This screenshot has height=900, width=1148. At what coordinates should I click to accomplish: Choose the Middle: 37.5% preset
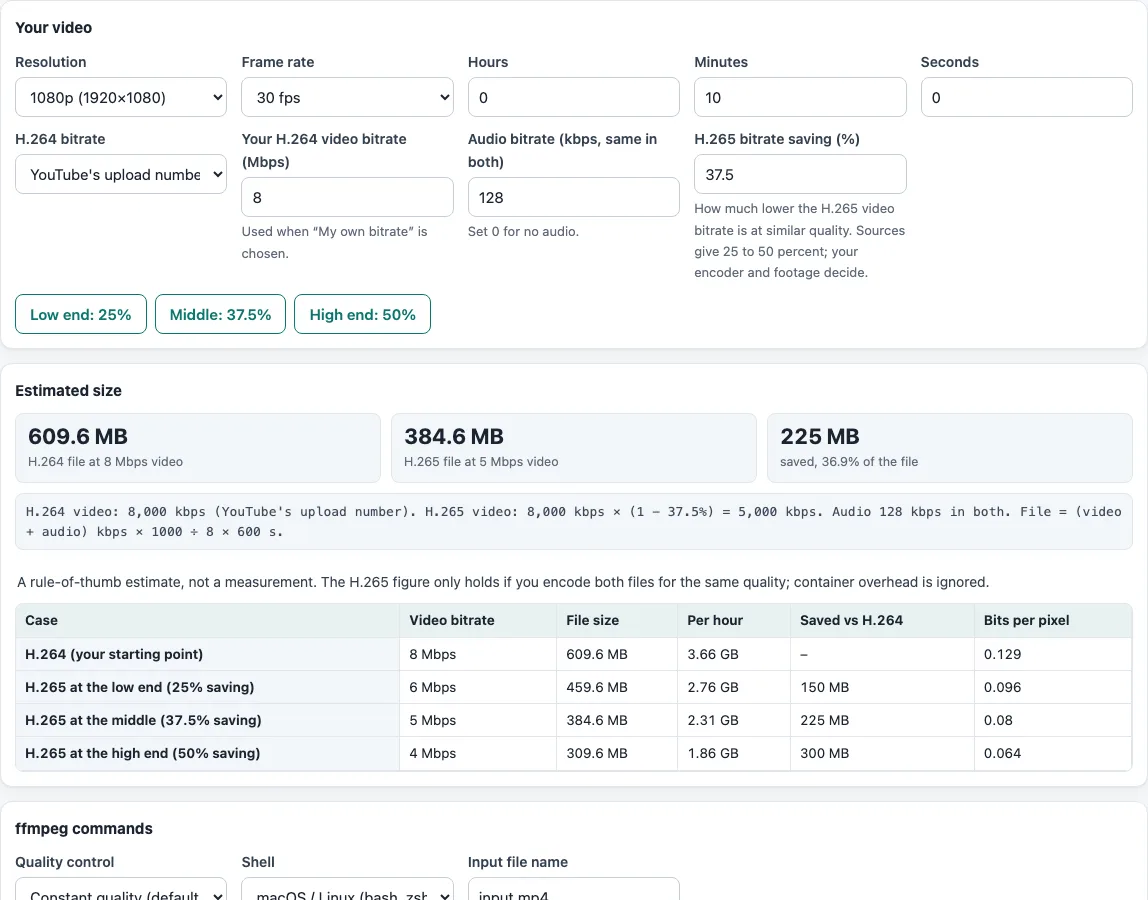[220, 314]
